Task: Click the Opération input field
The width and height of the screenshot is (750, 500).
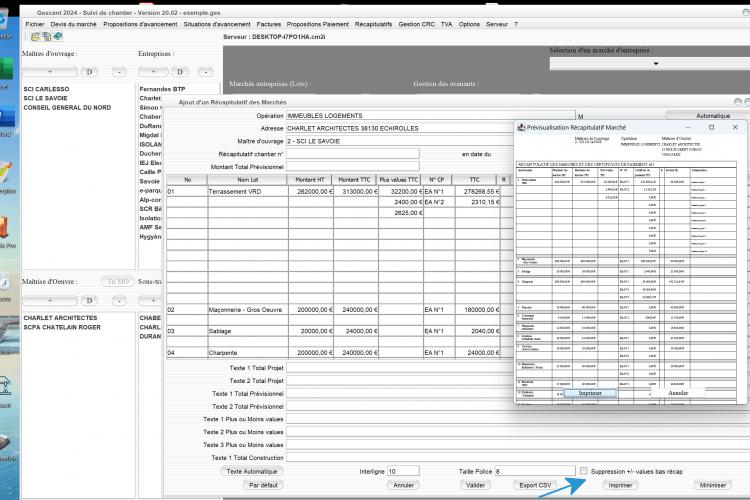Action: [430, 116]
